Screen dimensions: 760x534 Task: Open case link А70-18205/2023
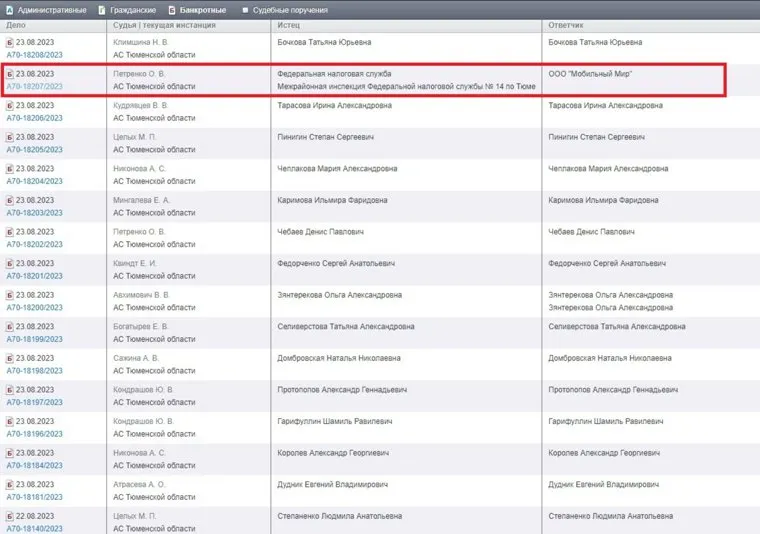pyautogui.click(x=35, y=150)
